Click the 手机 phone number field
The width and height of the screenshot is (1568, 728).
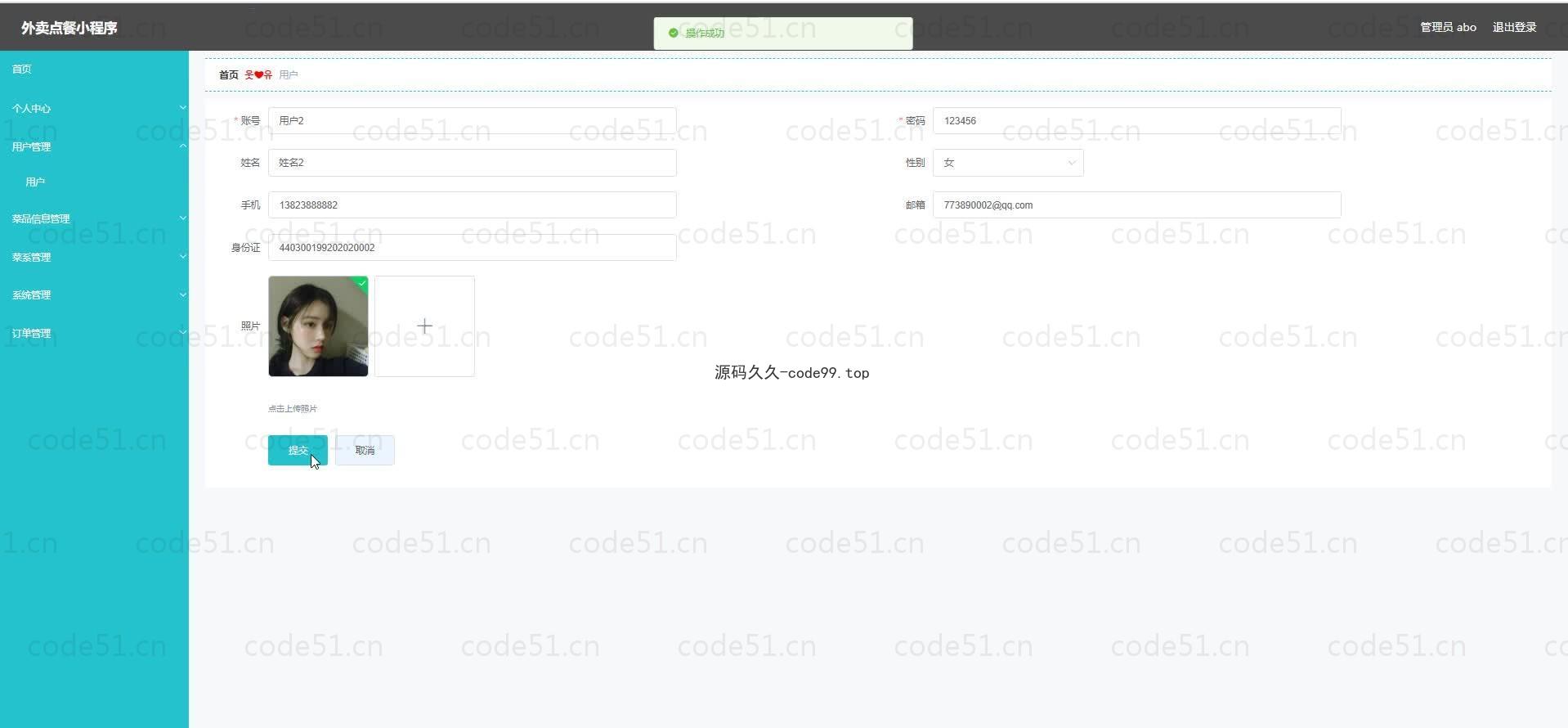pos(472,205)
